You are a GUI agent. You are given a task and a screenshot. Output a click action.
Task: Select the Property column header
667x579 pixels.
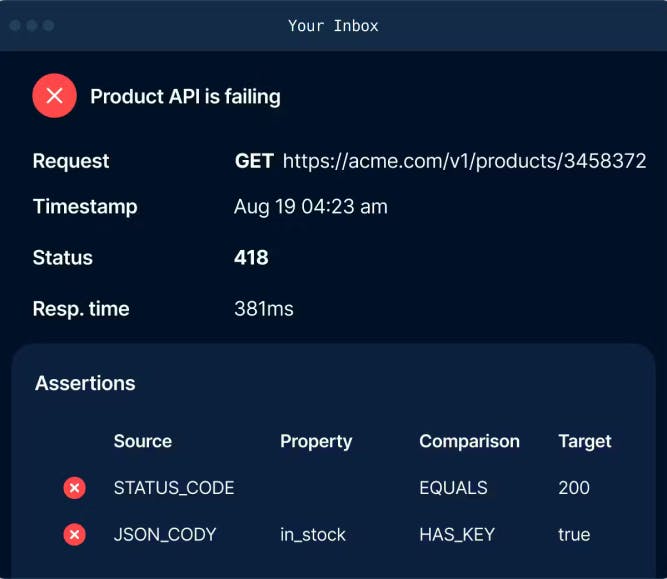click(316, 441)
